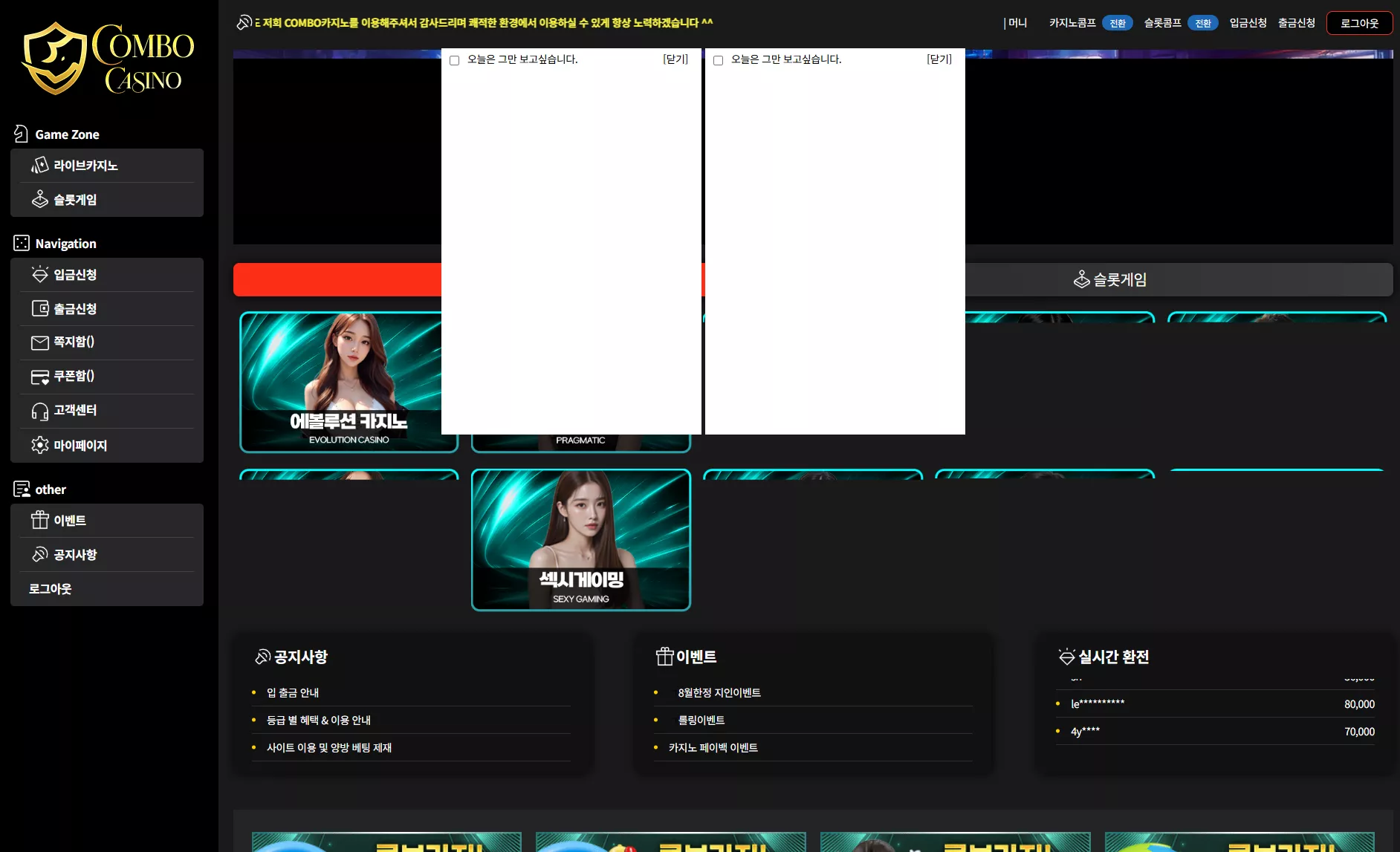Image resolution: width=1400 pixels, height=852 pixels.
Task: Click 전환 button next to 카지노콤프
Action: coord(1118,23)
